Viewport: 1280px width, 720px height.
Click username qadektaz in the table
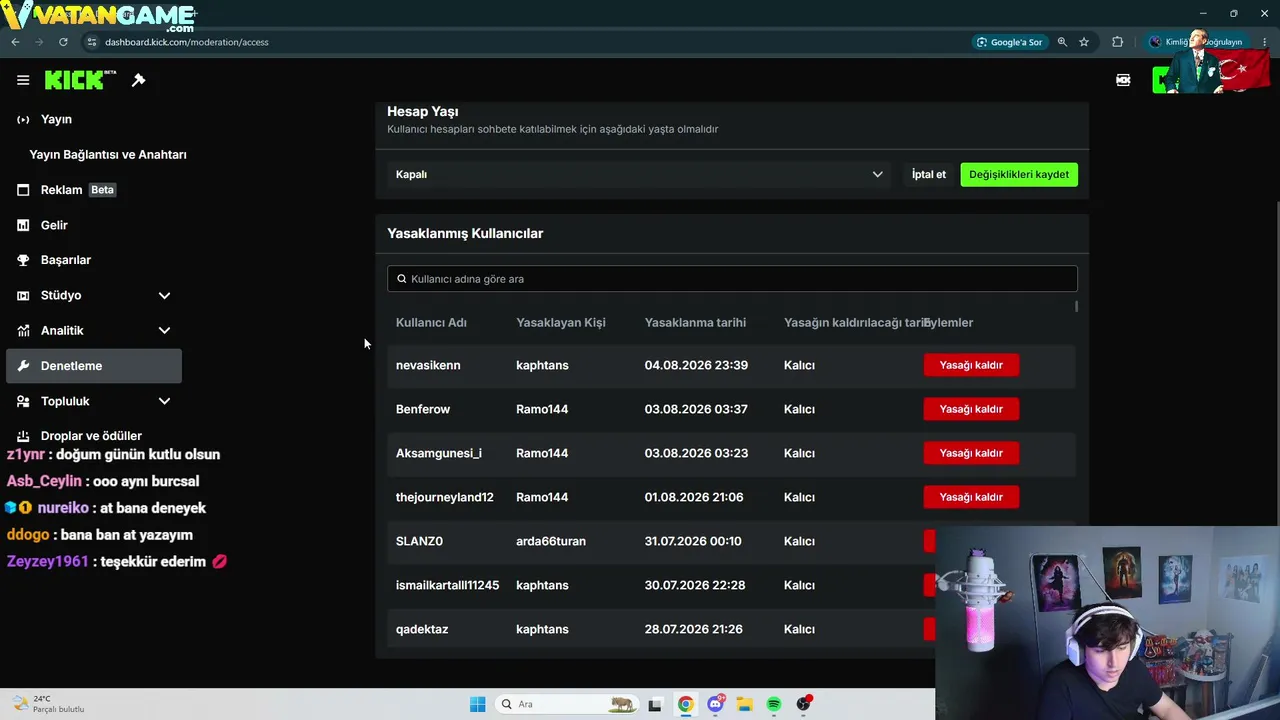tap(422, 629)
